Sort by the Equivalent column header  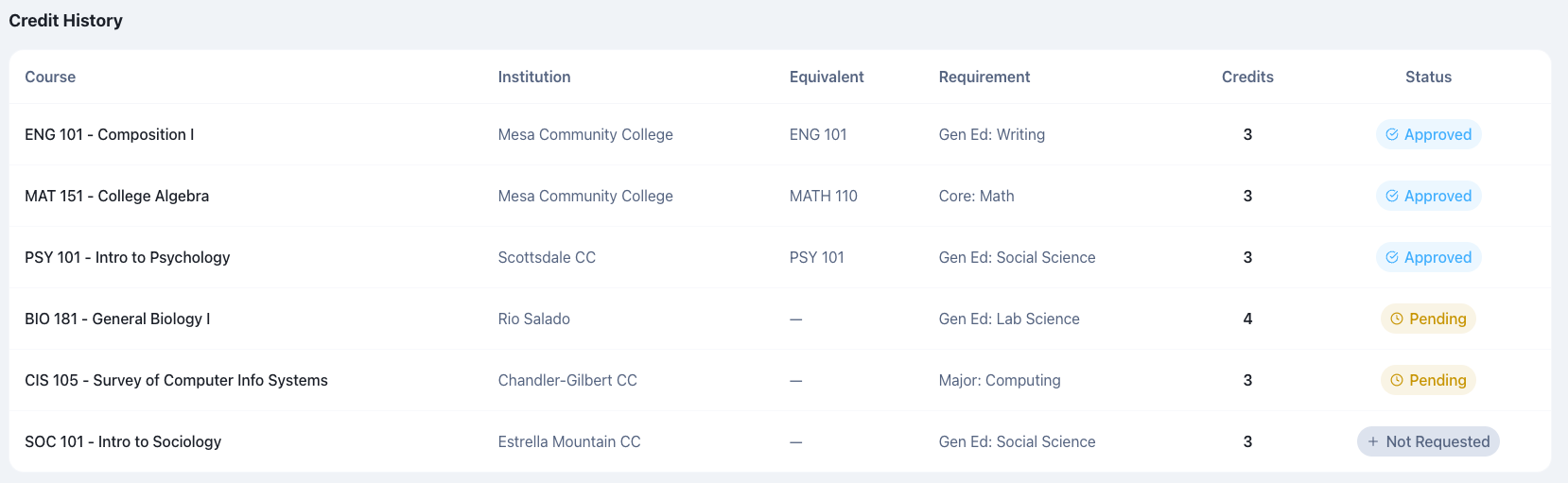[827, 77]
